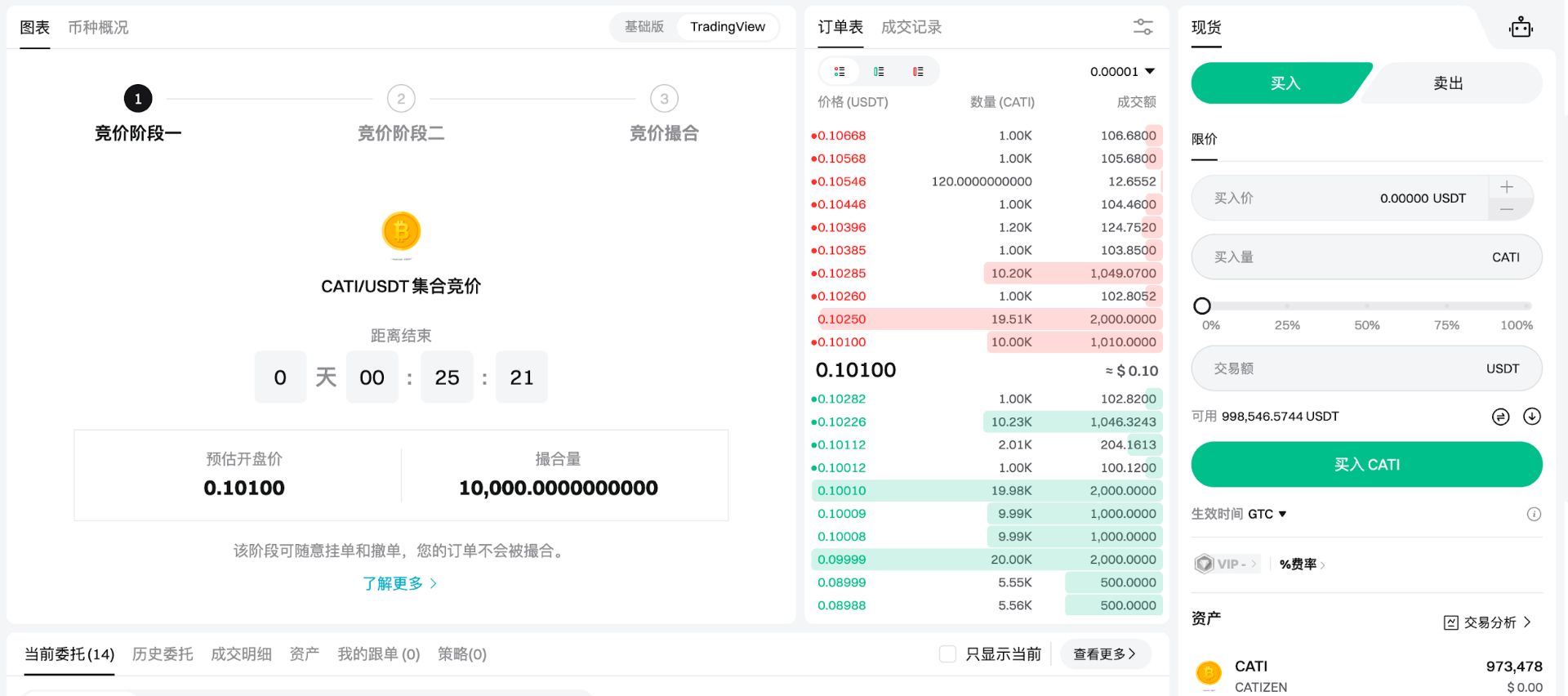Viewport: 1568px width, 696px height.
Task: Open the bottom Assets tab
Action: click(x=304, y=654)
